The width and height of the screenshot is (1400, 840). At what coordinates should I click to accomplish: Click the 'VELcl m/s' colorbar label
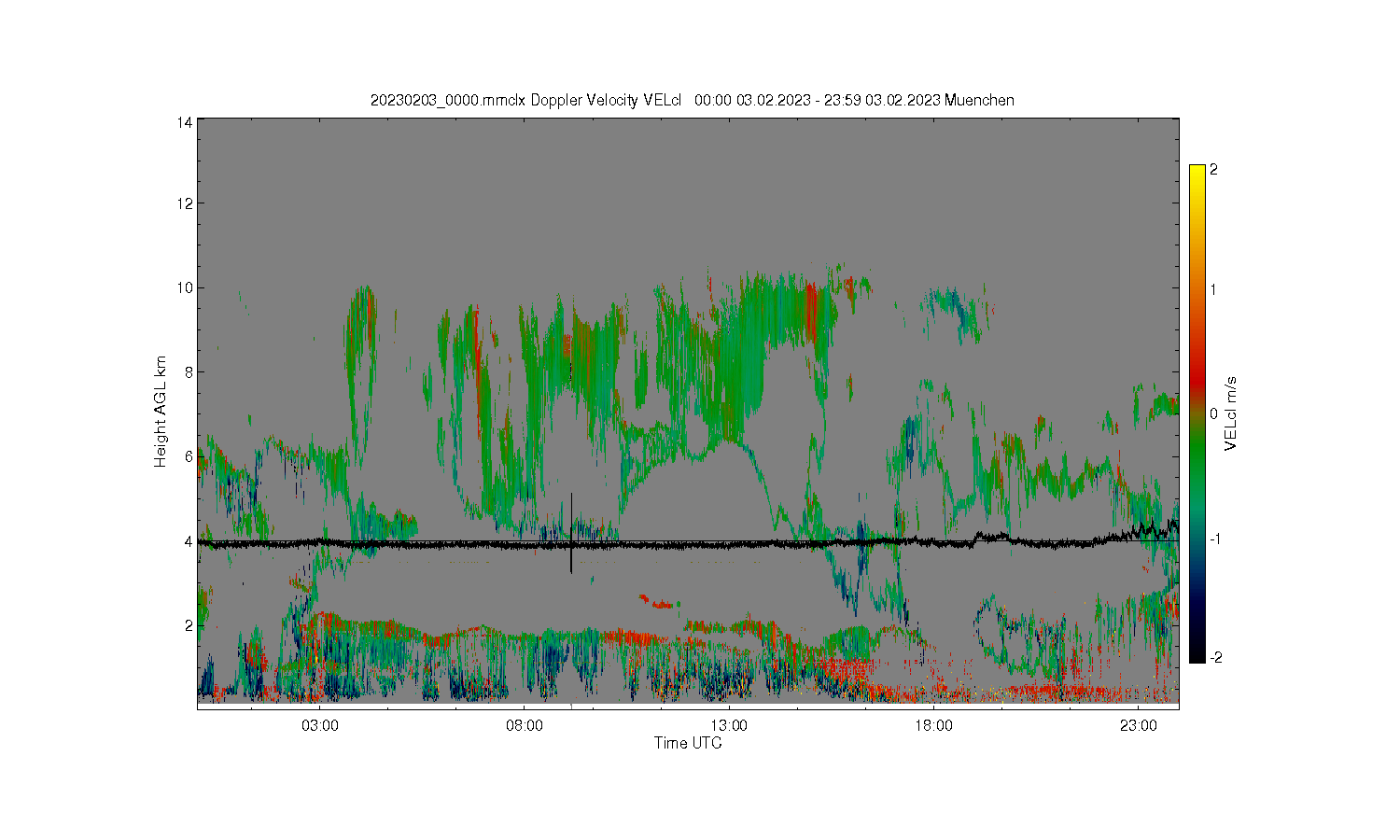[1231, 413]
